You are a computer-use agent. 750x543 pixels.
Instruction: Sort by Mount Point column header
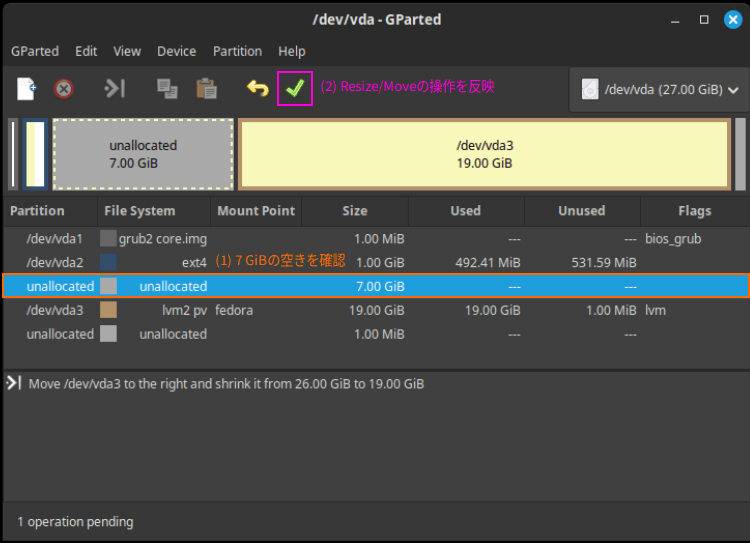tap(256, 211)
